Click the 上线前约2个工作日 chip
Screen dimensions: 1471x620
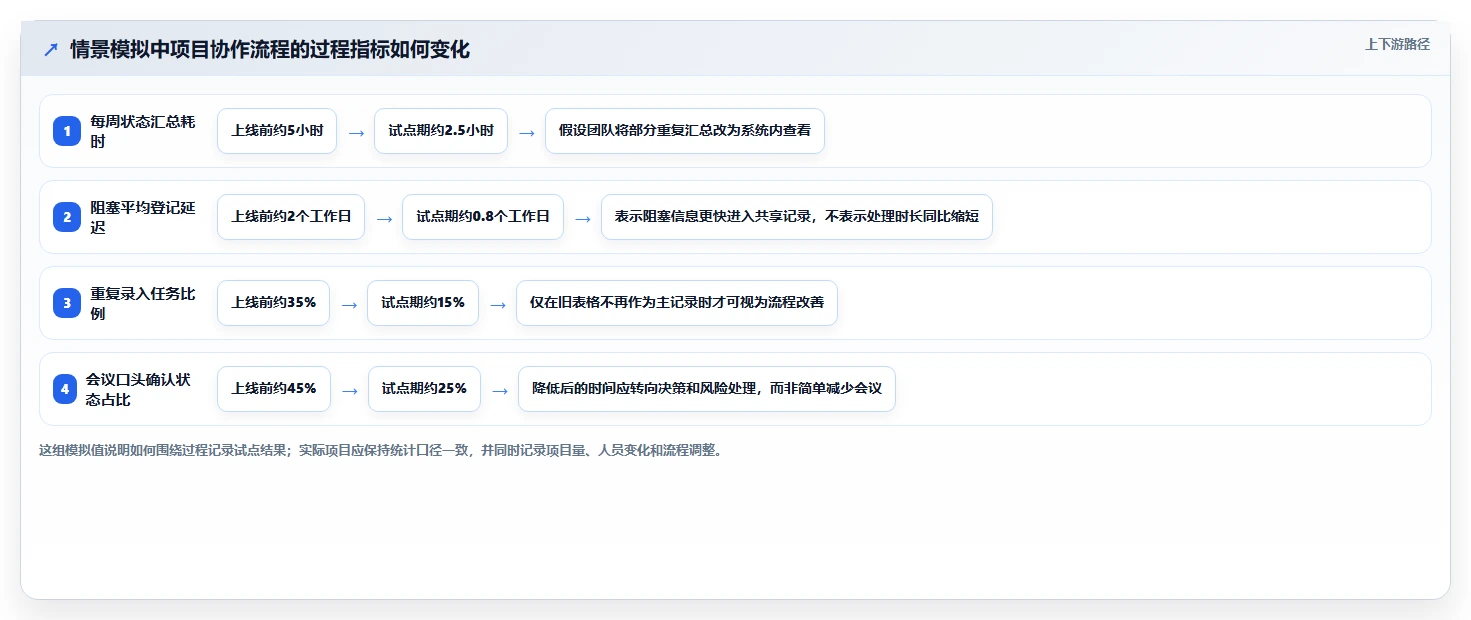pos(291,217)
